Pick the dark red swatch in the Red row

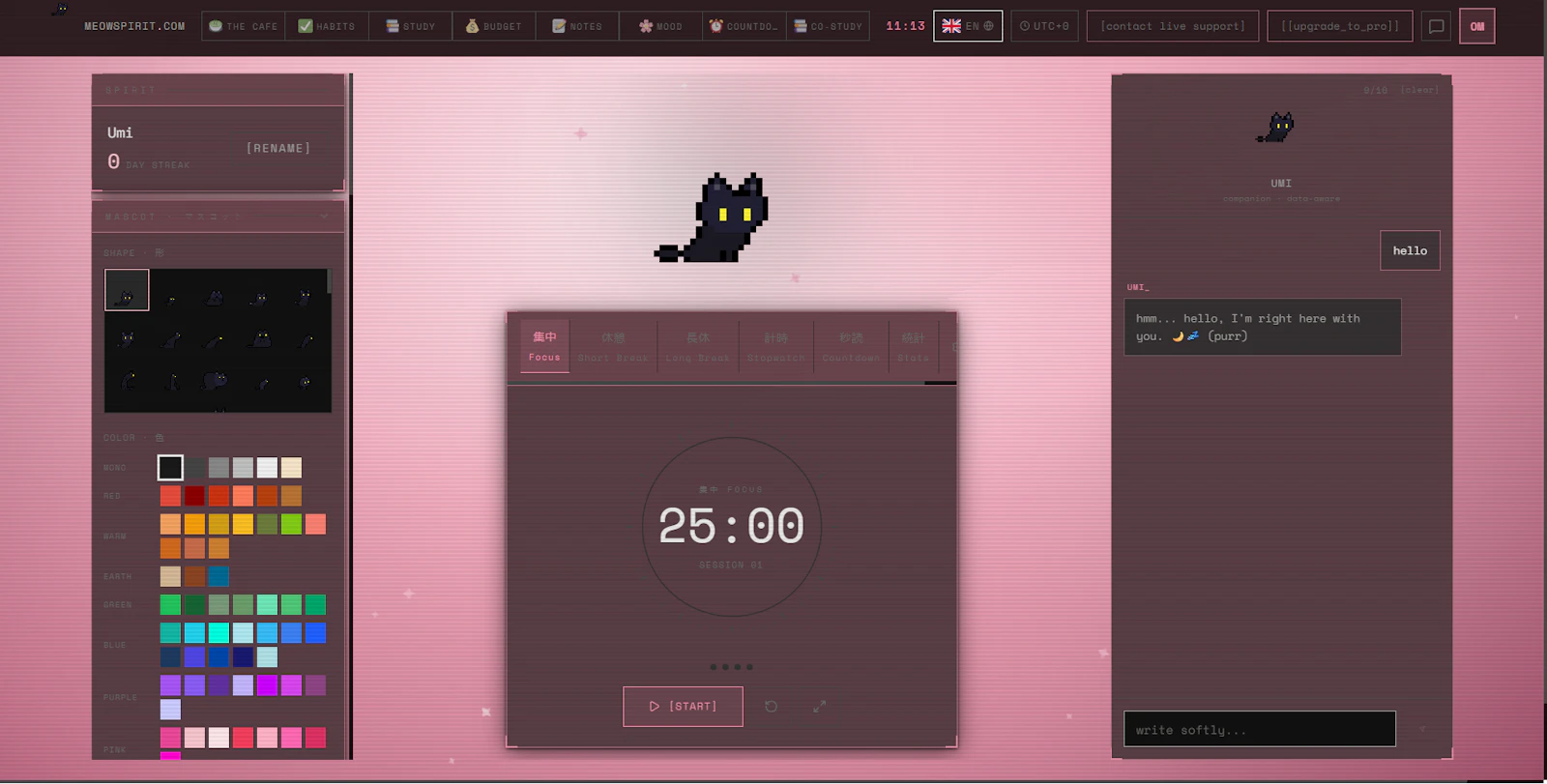point(194,496)
